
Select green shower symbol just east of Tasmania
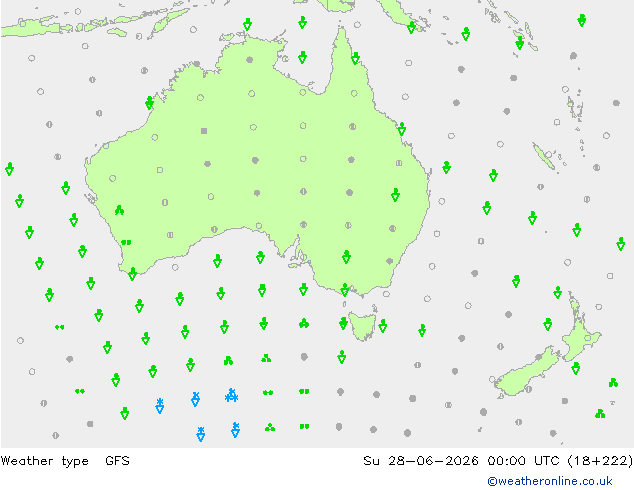383,325
